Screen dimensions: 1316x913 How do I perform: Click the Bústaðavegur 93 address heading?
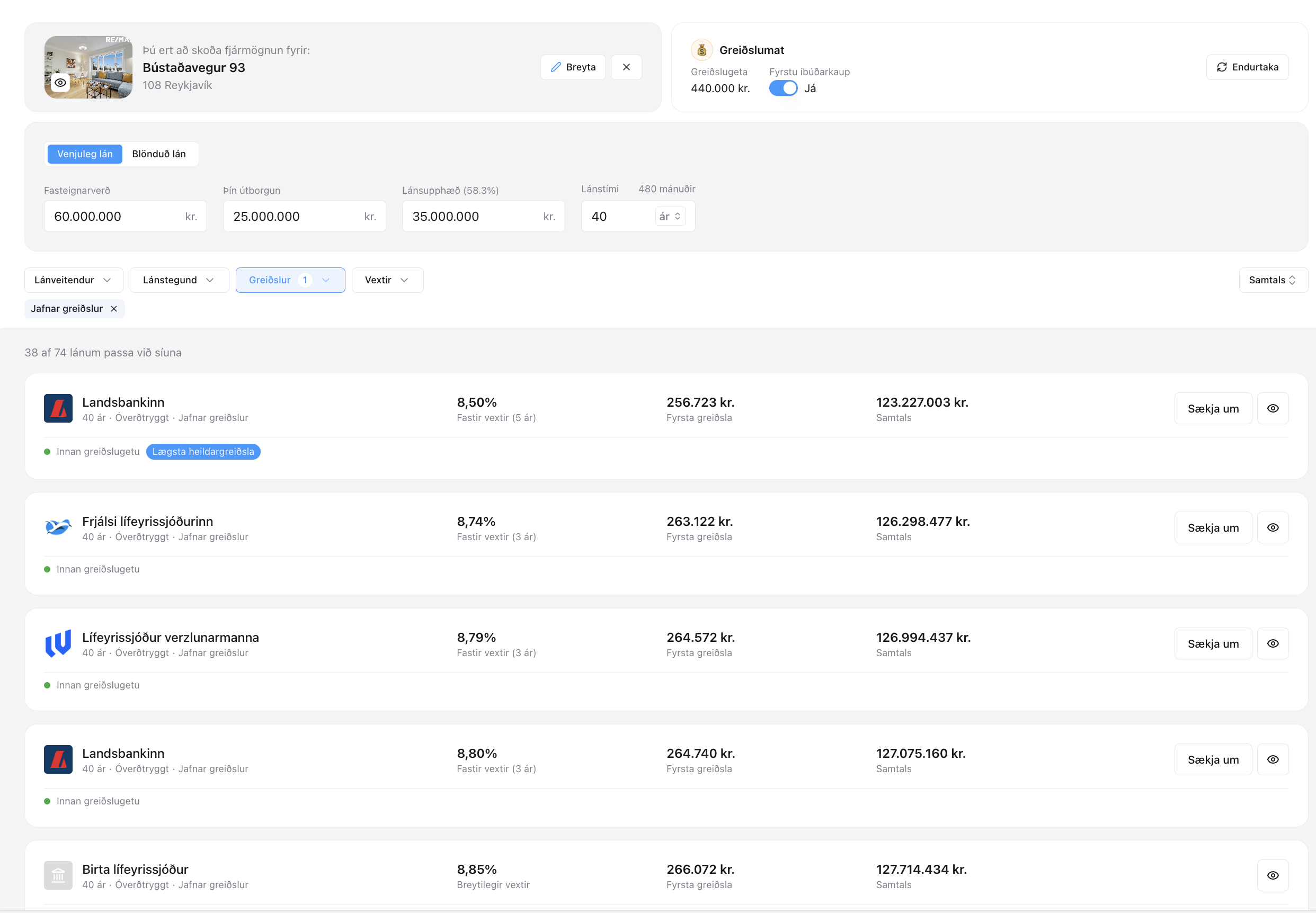coord(194,67)
